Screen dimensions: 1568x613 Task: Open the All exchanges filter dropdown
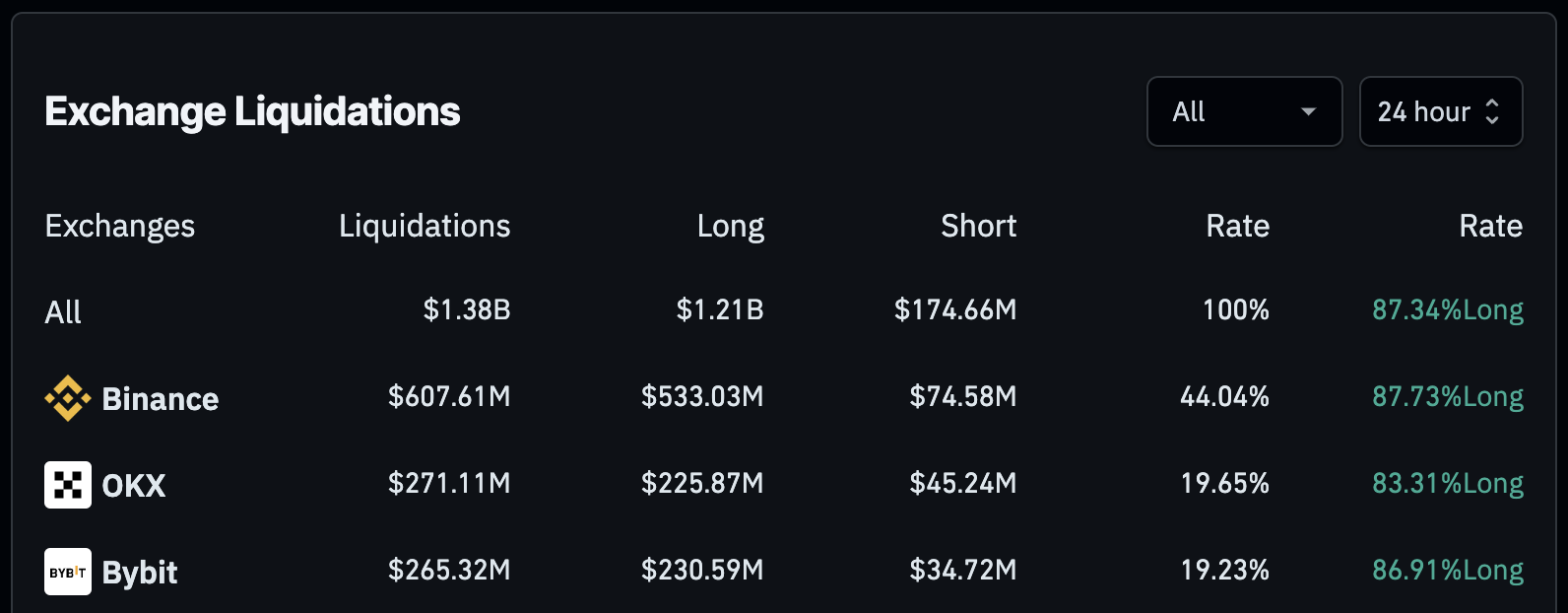tap(1244, 111)
